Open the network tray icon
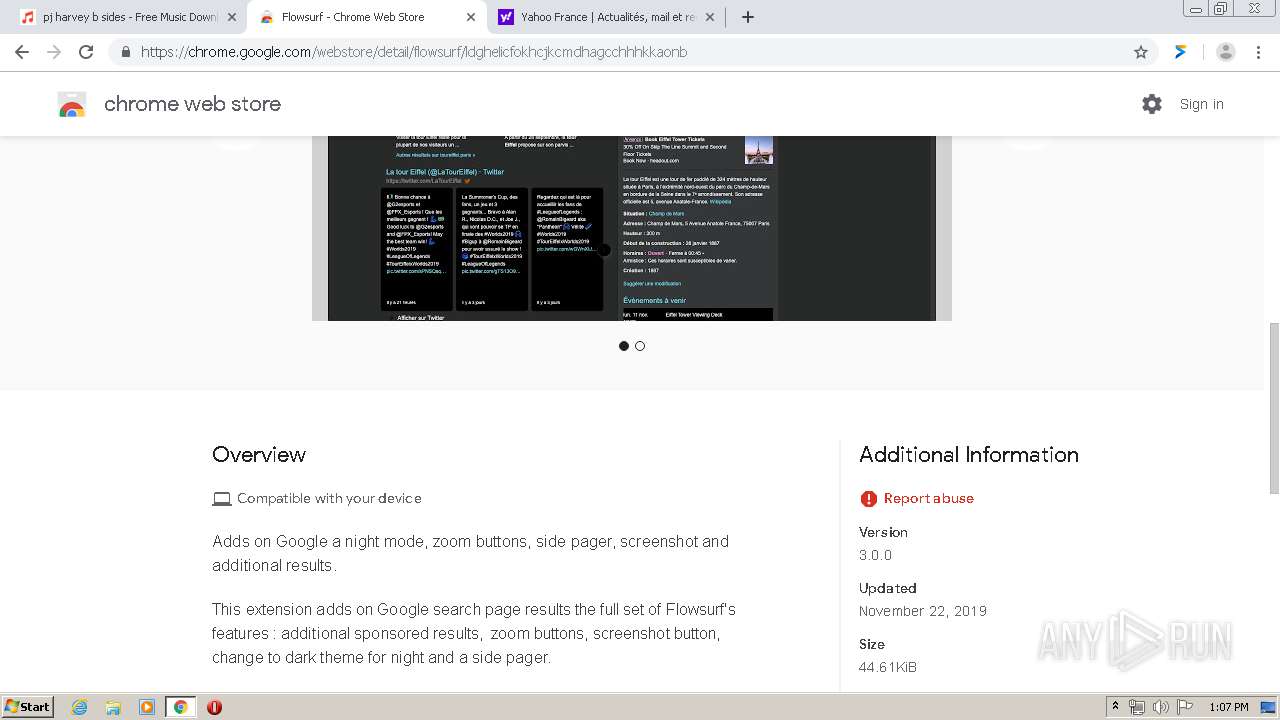 (x=1137, y=707)
